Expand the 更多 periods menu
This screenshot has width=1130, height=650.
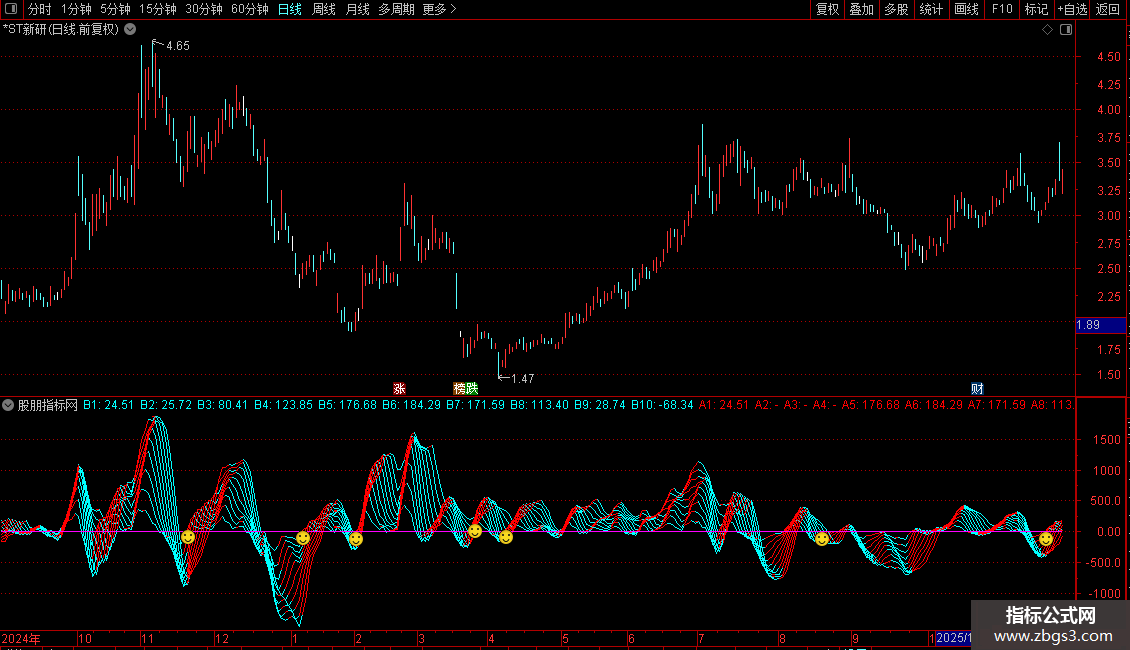439,9
